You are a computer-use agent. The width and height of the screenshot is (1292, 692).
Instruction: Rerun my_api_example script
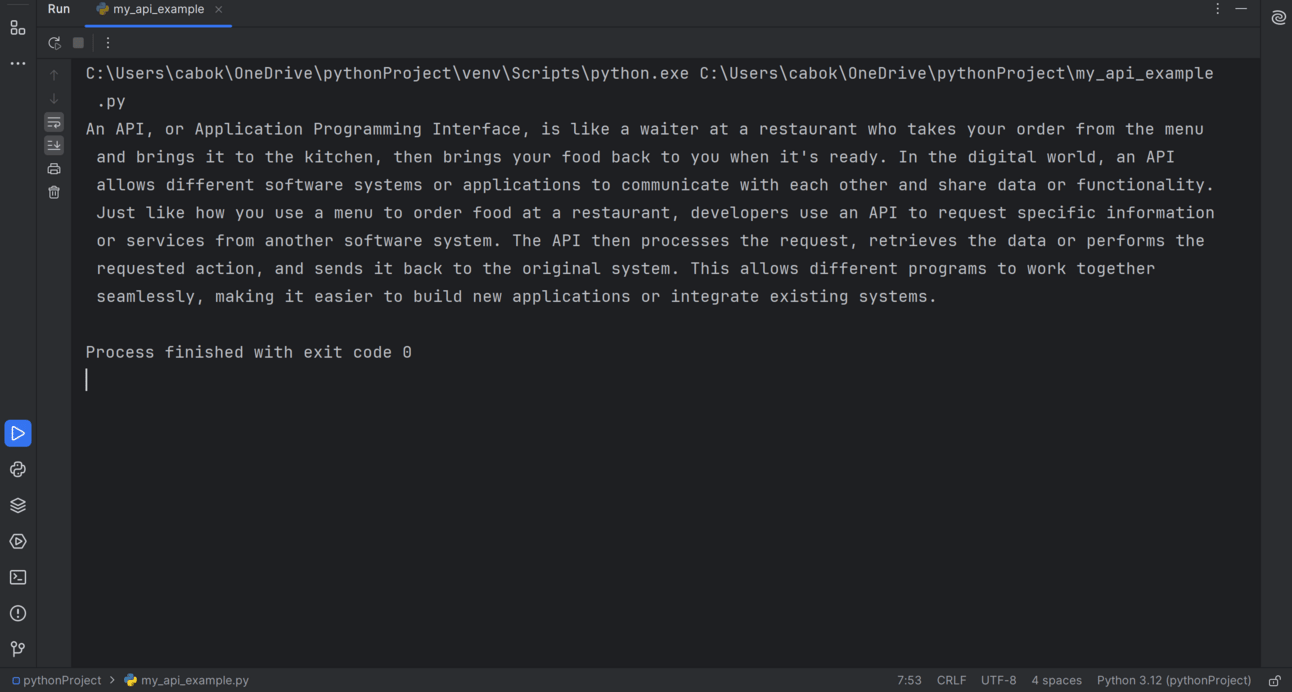(54, 43)
